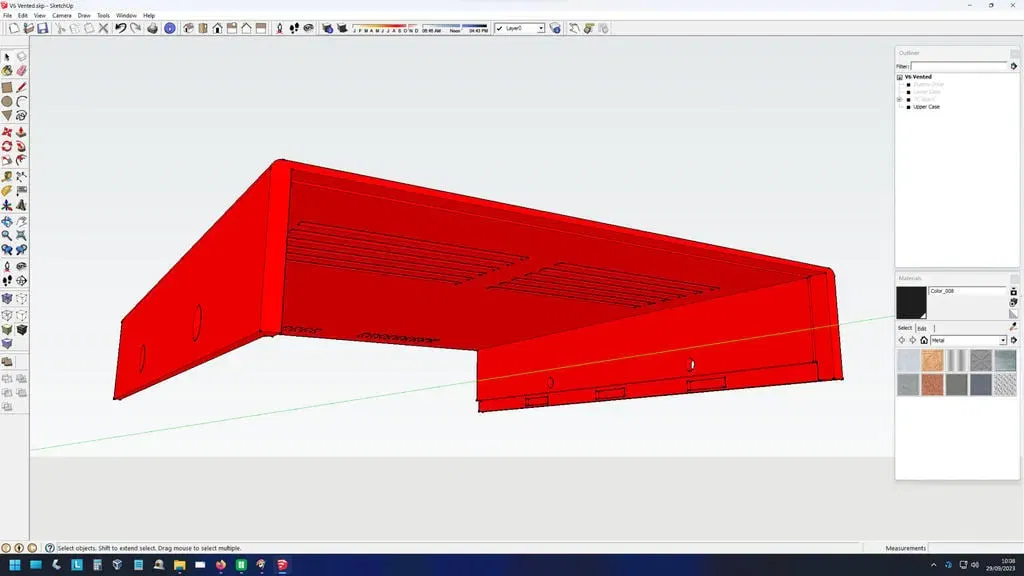Click the Zoom Extents tool
This screenshot has width=1024, height=576.
22,236
